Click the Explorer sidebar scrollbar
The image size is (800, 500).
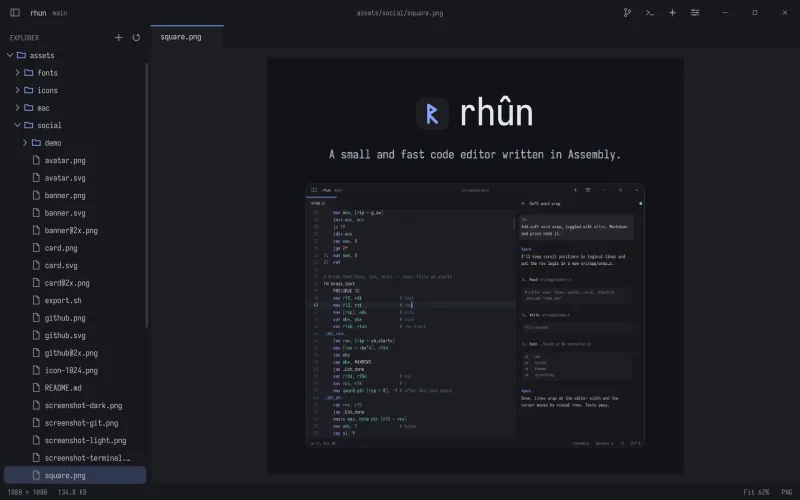(x=147, y=195)
